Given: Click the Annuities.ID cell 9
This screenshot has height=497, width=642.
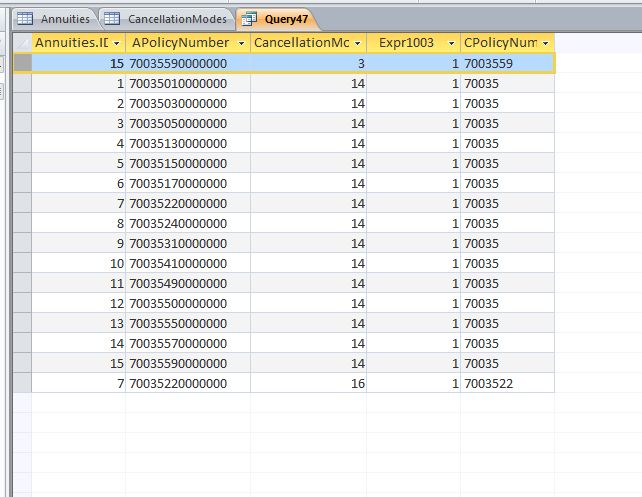Looking at the screenshot, I should 79,244.
